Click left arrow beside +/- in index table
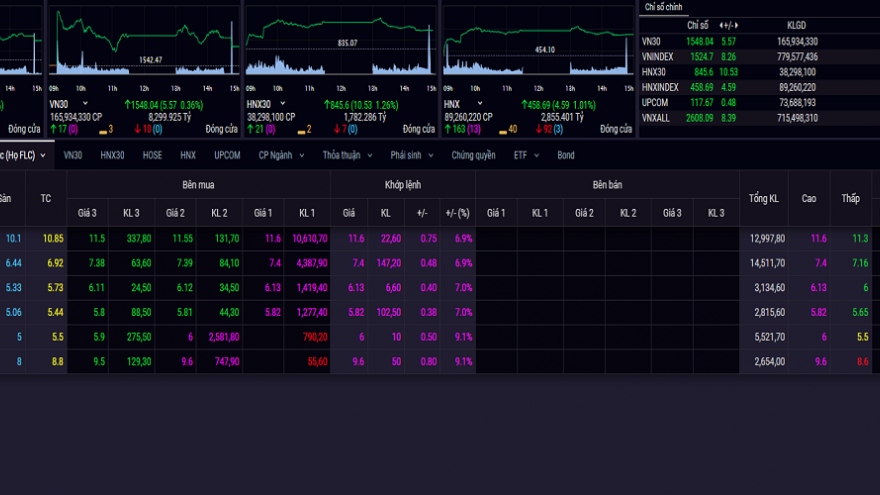This screenshot has width=880, height=495. (720, 24)
